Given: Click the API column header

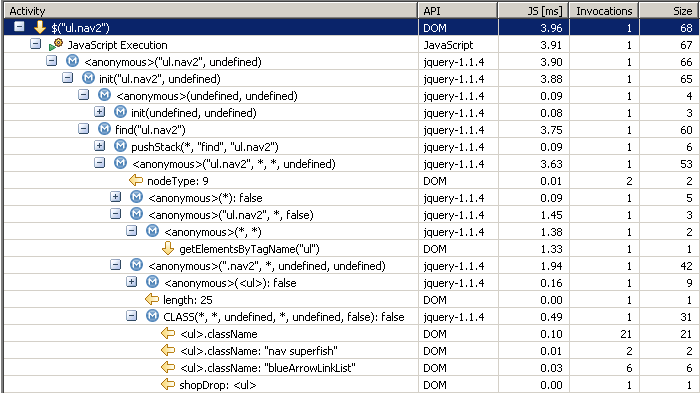Looking at the screenshot, I should tap(458, 10).
